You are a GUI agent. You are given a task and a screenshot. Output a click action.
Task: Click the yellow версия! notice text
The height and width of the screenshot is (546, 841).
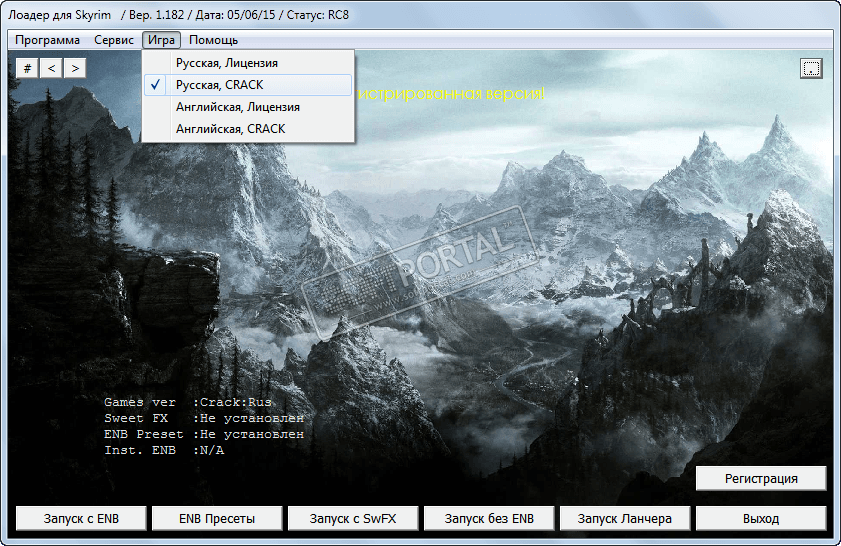point(515,94)
